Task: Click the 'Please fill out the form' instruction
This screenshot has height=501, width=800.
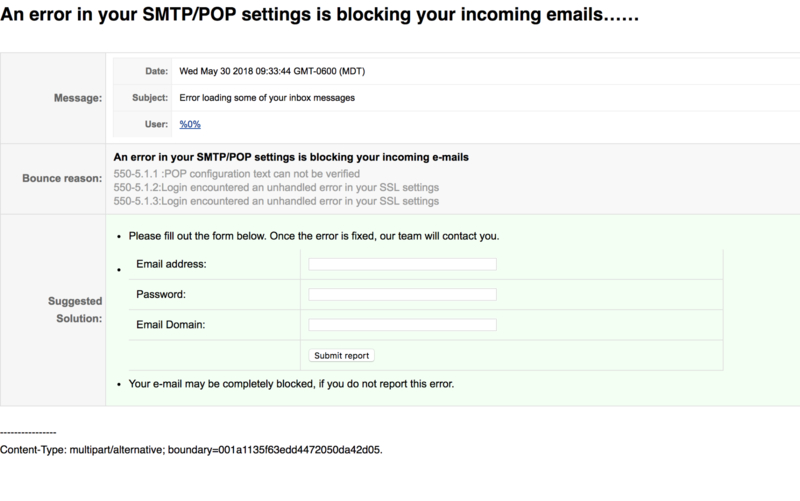Action: tap(314, 236)
